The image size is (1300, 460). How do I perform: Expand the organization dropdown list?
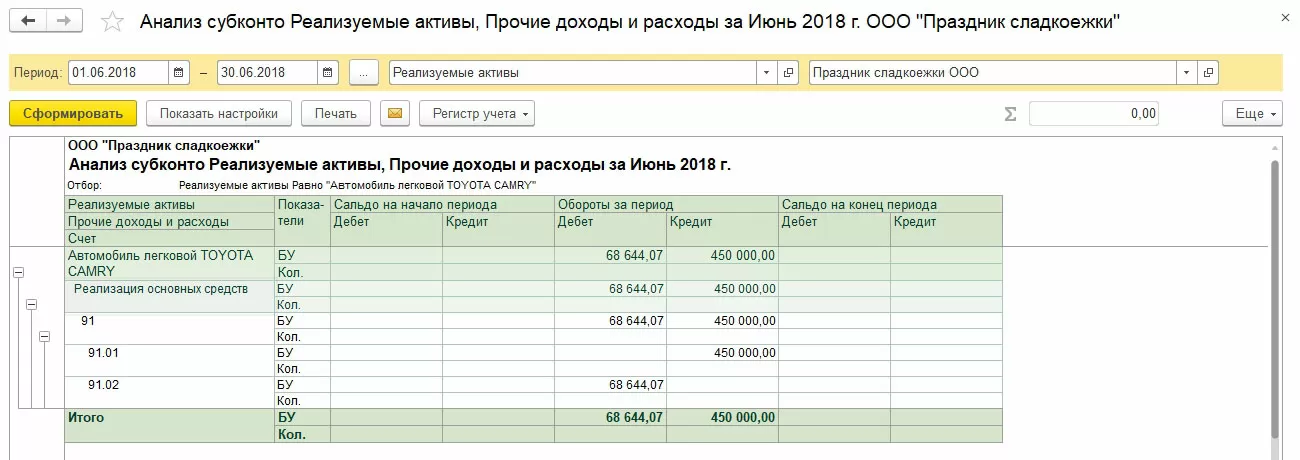[1187, 73]
